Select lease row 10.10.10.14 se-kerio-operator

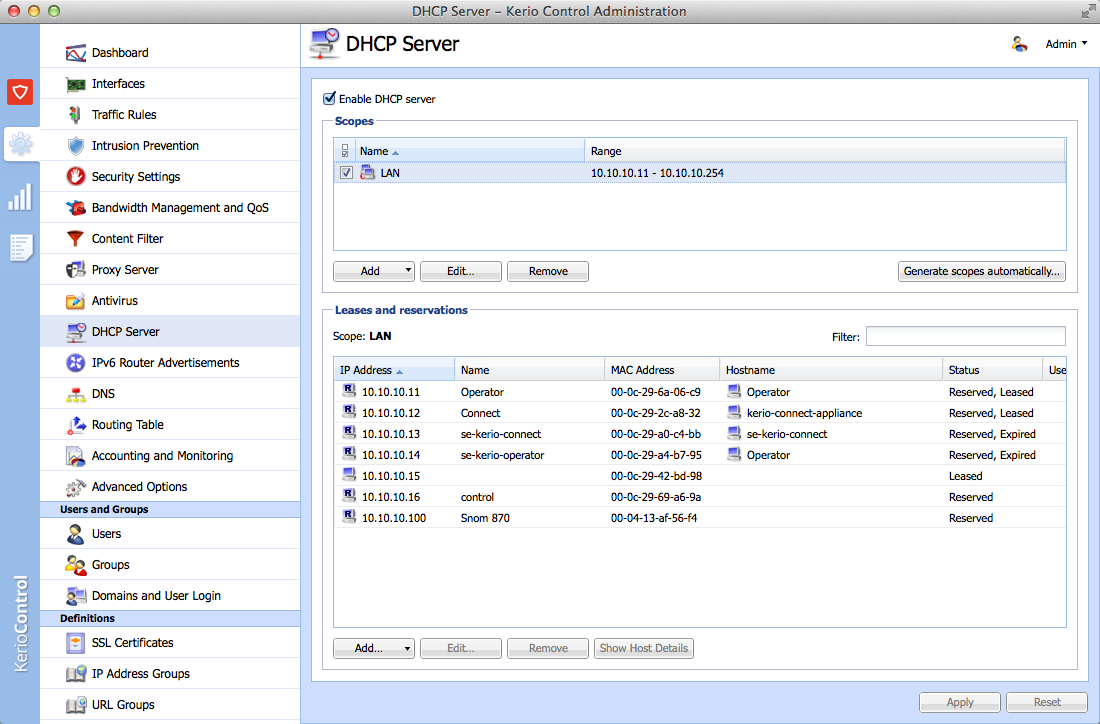[x=699, y=455]
